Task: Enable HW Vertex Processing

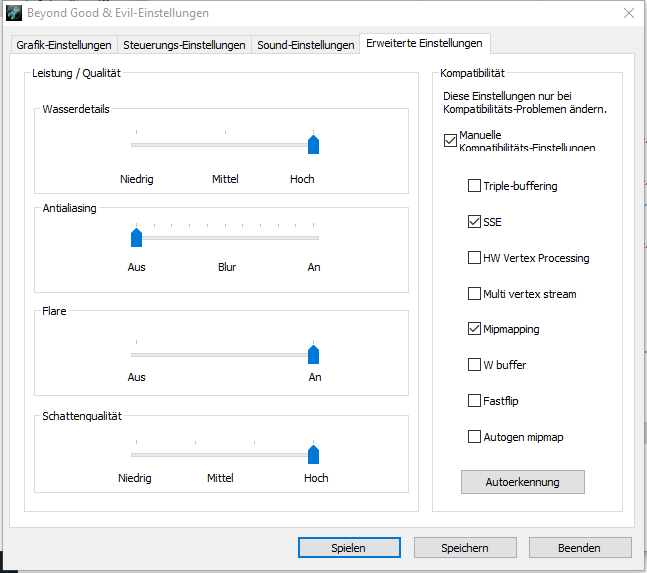Action: [x=474, y=257]
